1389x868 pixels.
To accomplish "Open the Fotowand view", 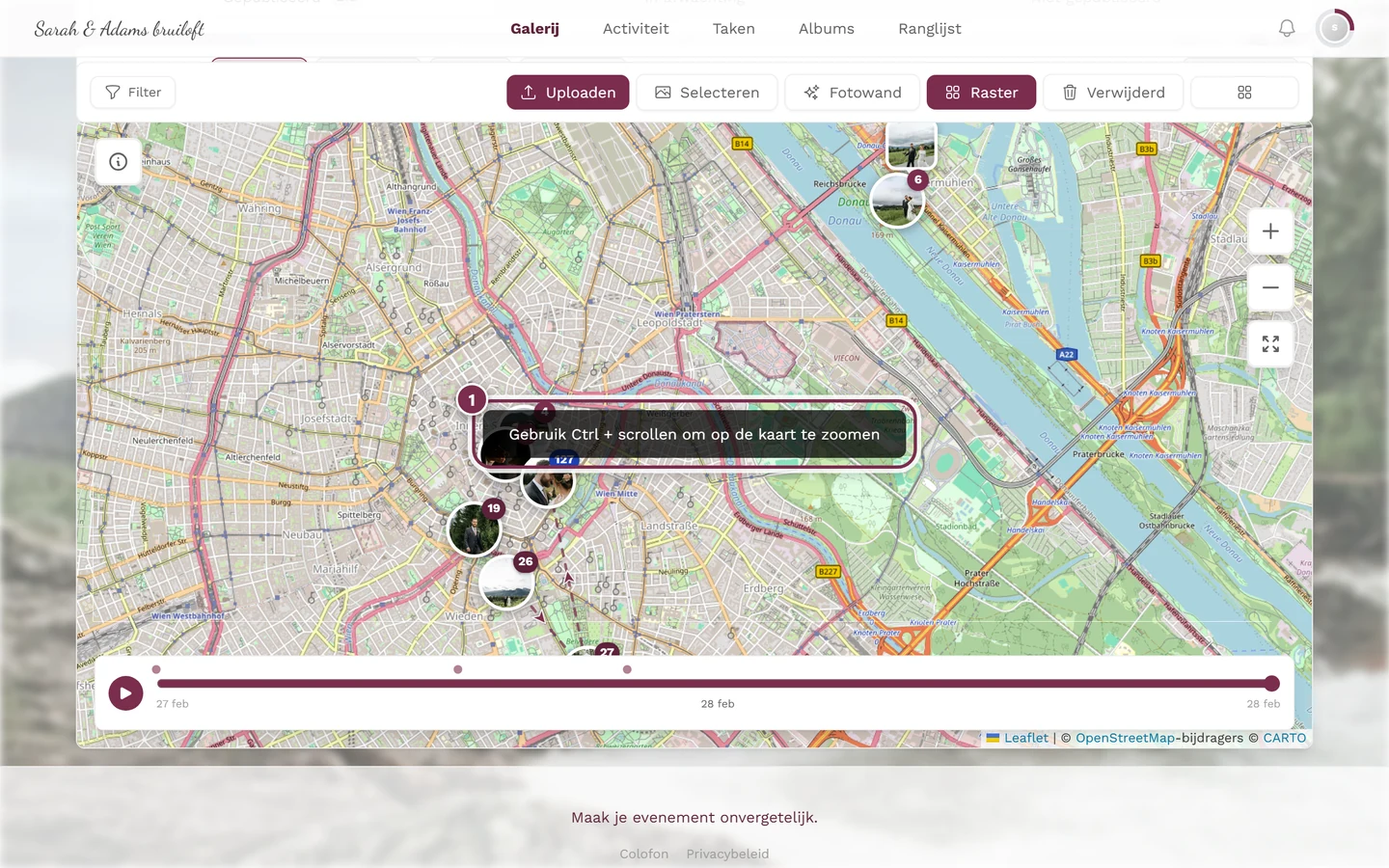I will point(853,93).
